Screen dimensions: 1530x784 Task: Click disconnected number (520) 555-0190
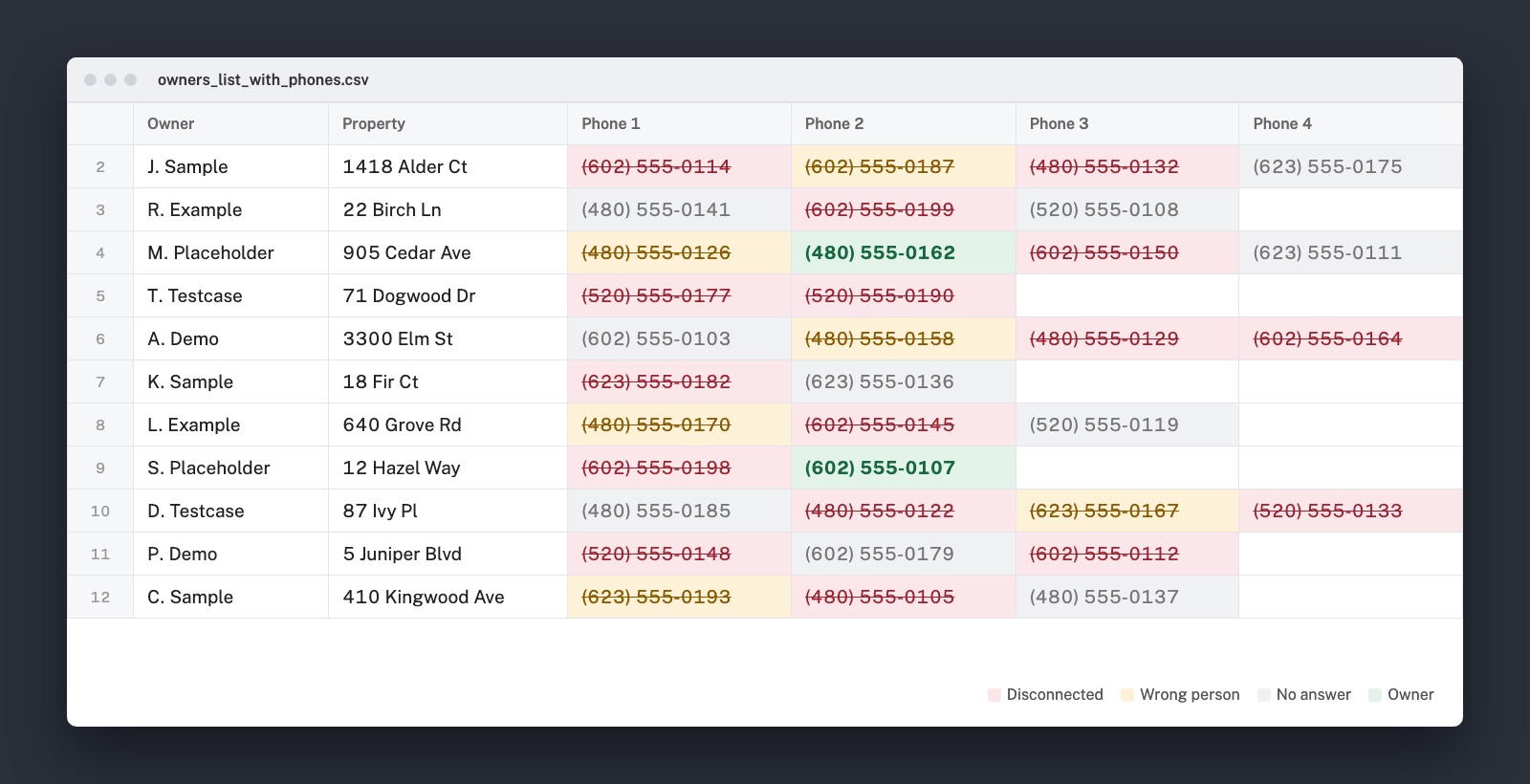click(903, 295)
